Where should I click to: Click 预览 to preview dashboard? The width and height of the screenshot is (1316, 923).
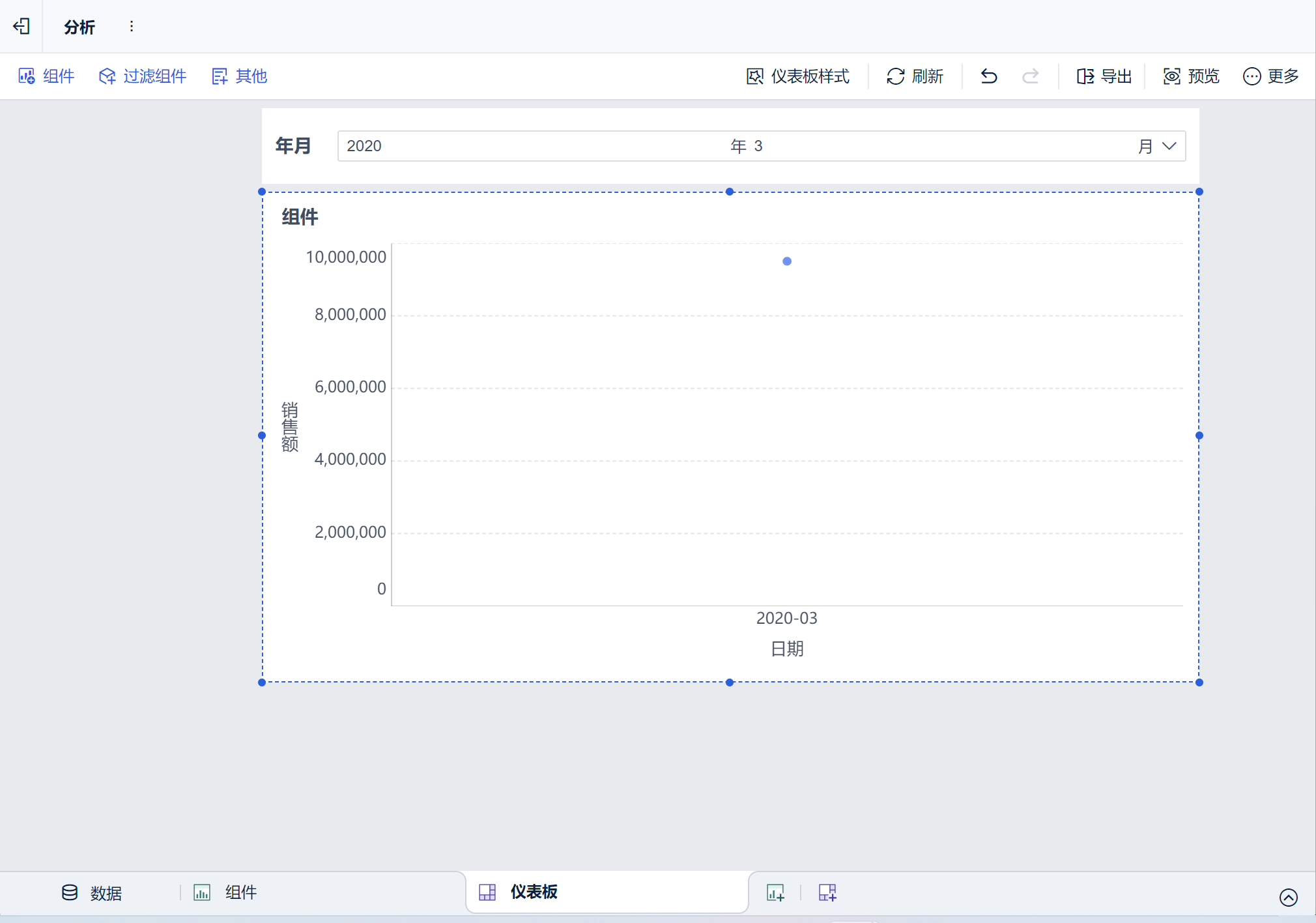(1191, 76)
